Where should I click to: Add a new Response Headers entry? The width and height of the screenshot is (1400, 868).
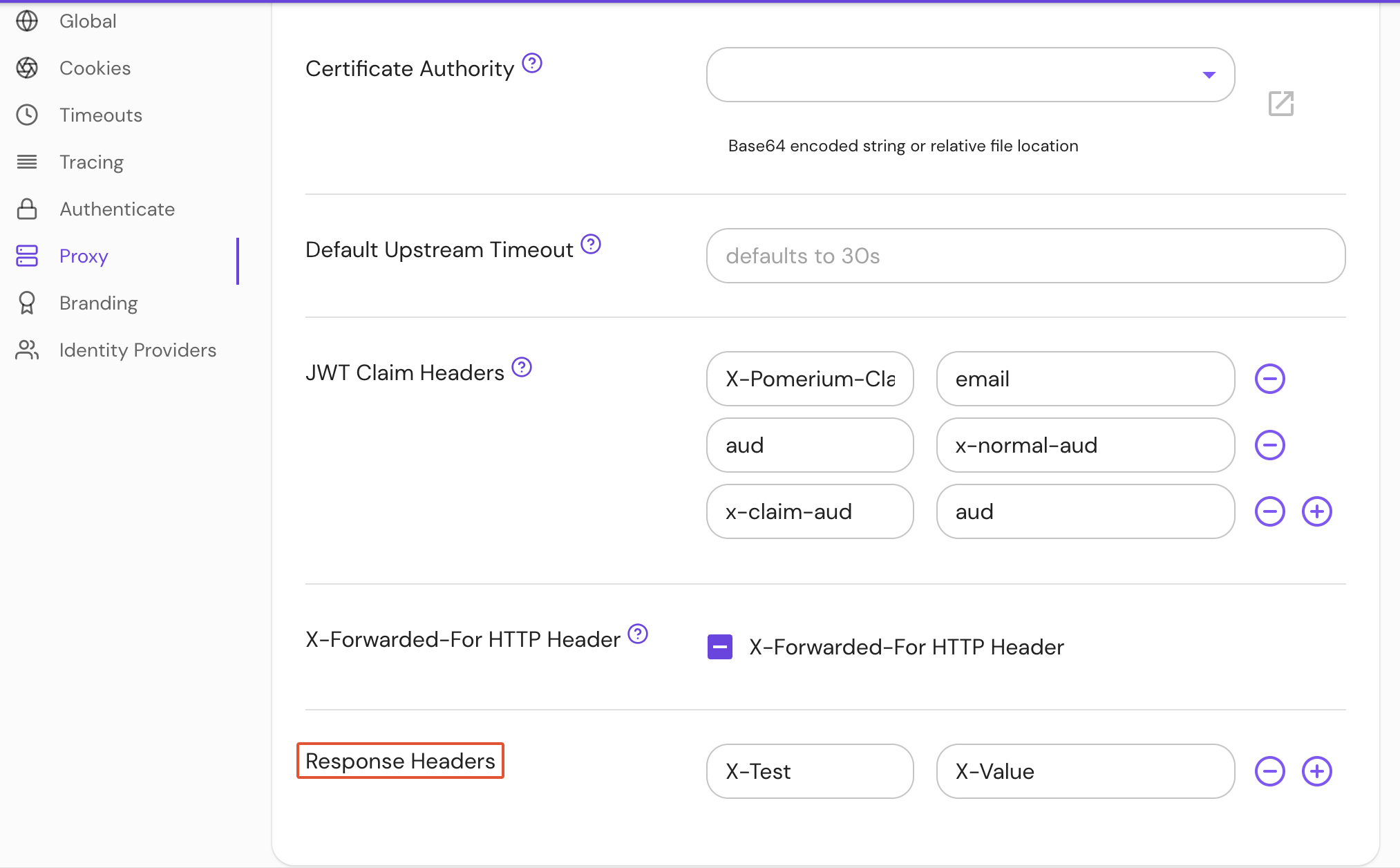coord(1317,771)
